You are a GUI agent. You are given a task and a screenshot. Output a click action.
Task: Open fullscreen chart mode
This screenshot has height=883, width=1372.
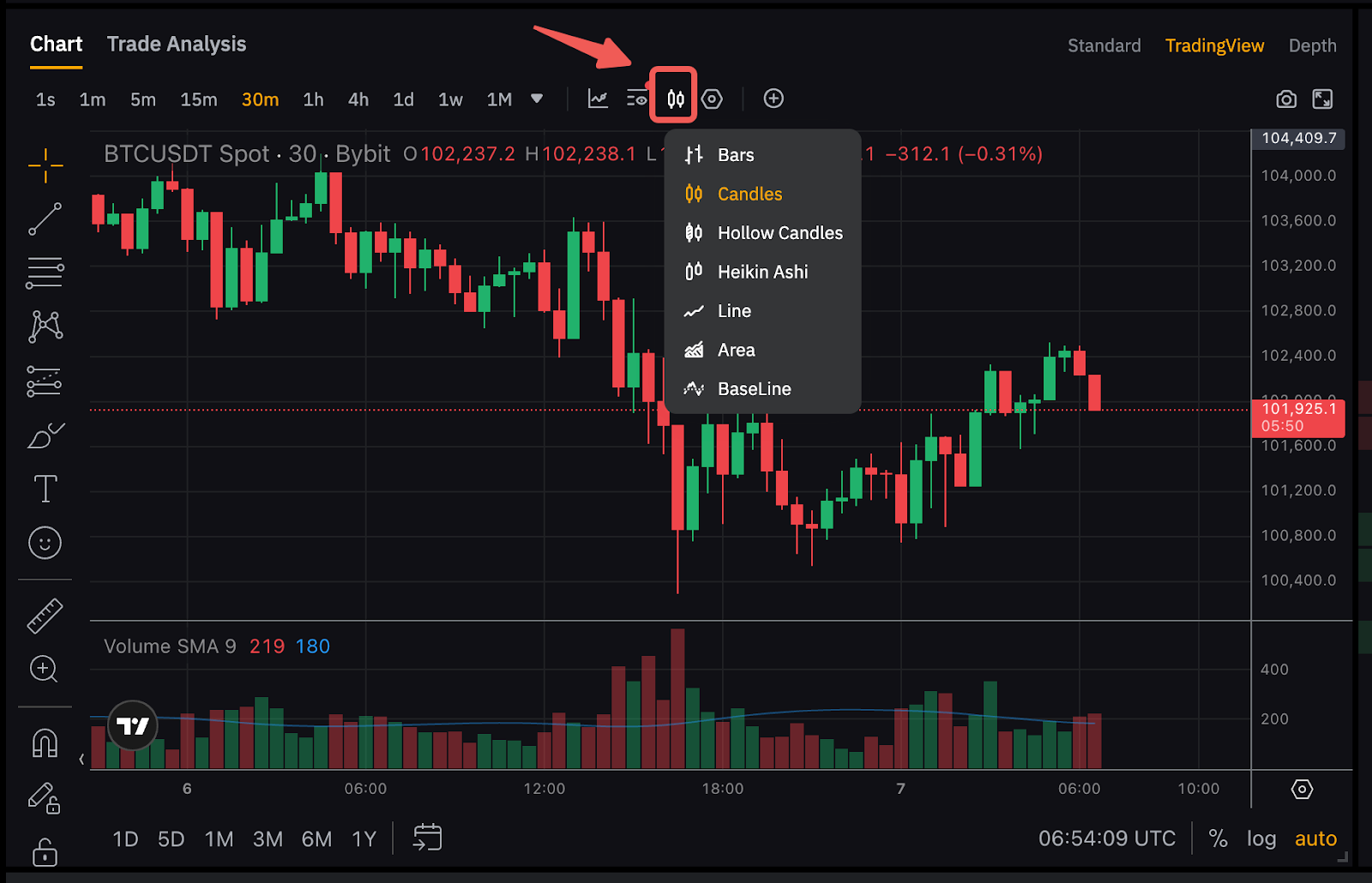coord(1322,99)
